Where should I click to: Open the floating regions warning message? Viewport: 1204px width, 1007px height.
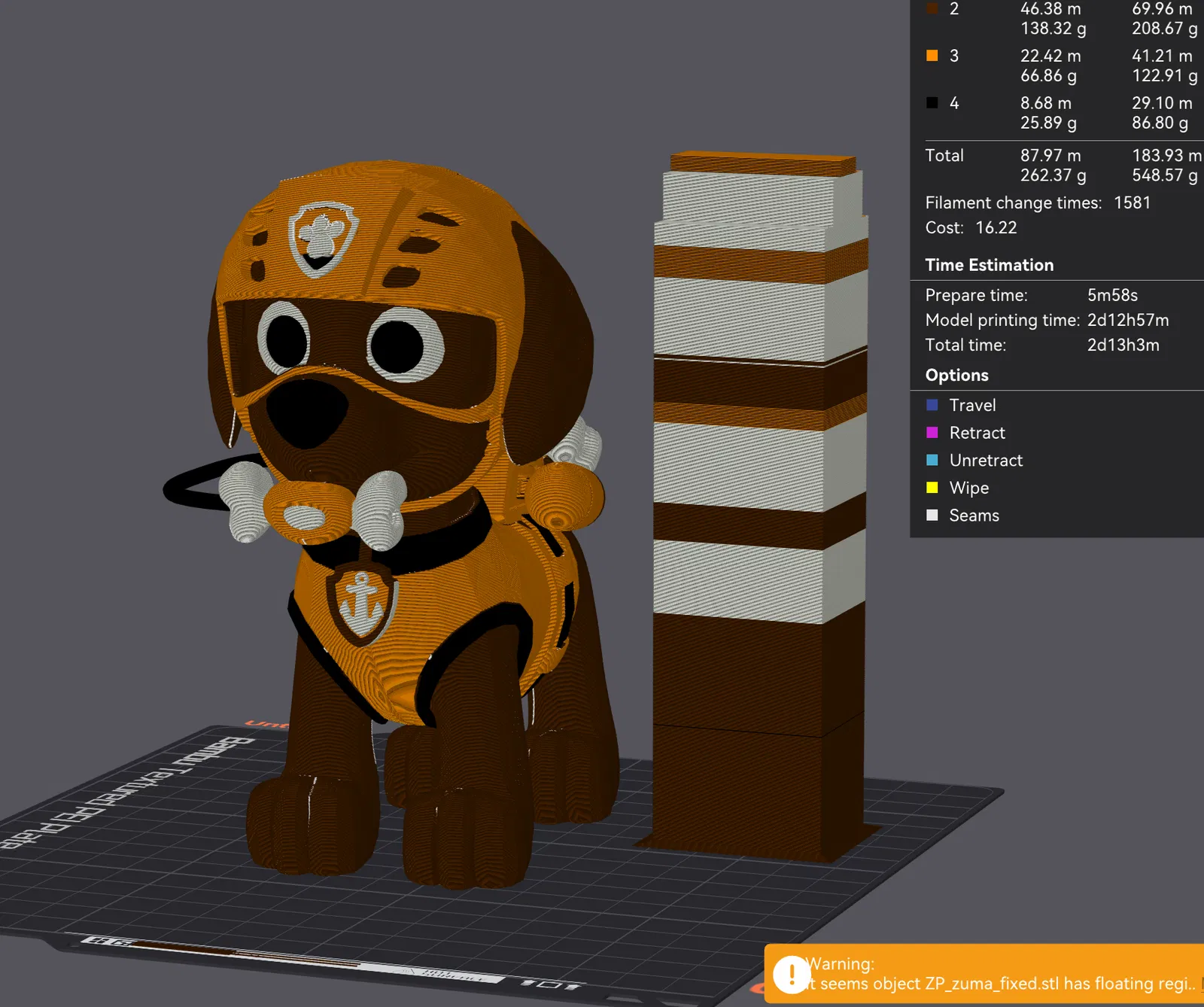pos(984,974)
